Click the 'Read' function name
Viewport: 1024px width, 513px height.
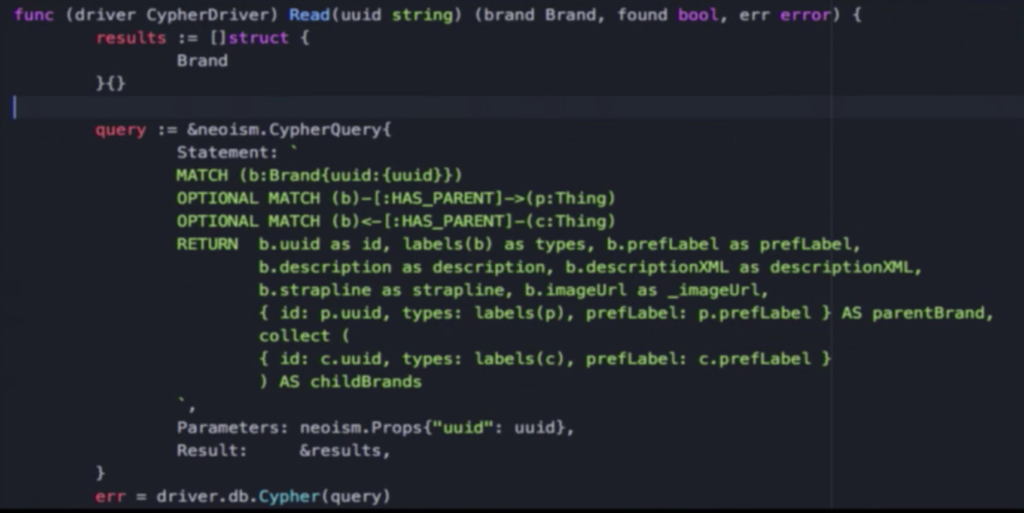pyautogui.click(x=309, y=15)
